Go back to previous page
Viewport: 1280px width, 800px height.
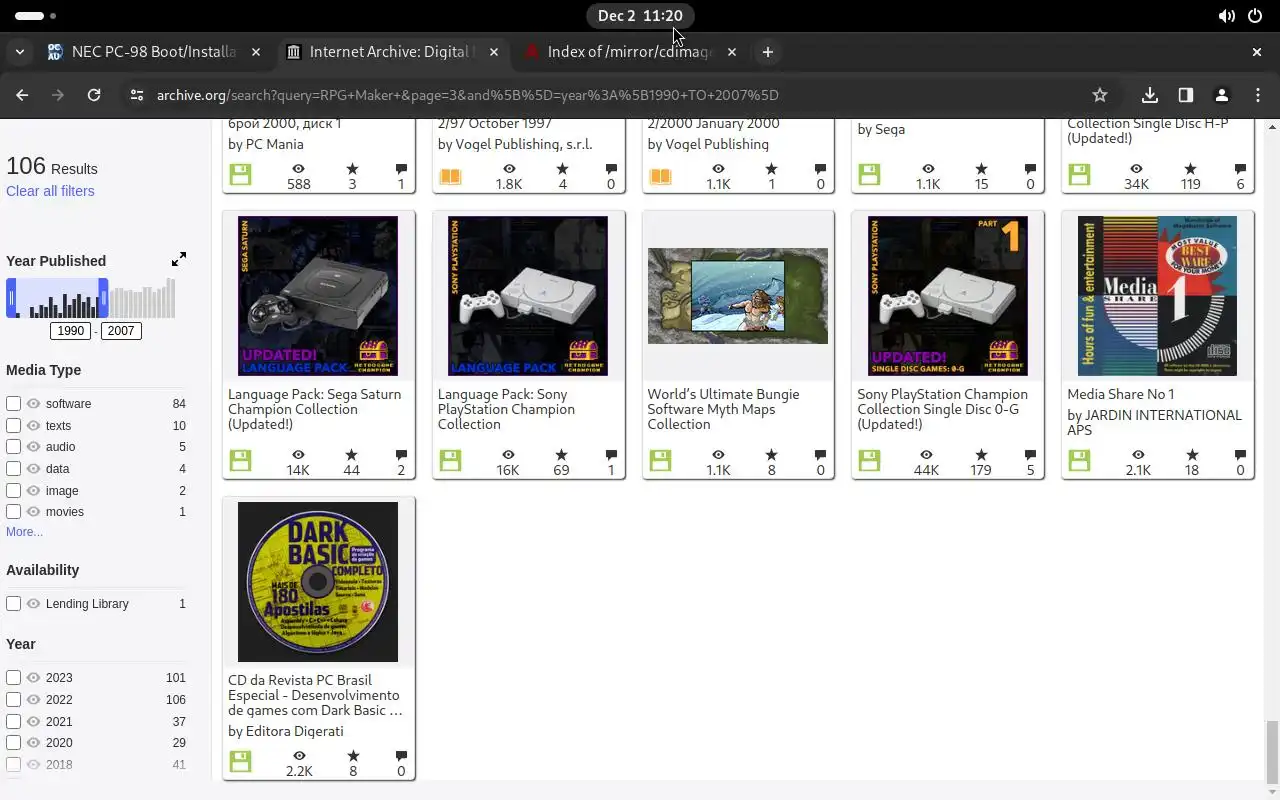(x=22, y=95)
